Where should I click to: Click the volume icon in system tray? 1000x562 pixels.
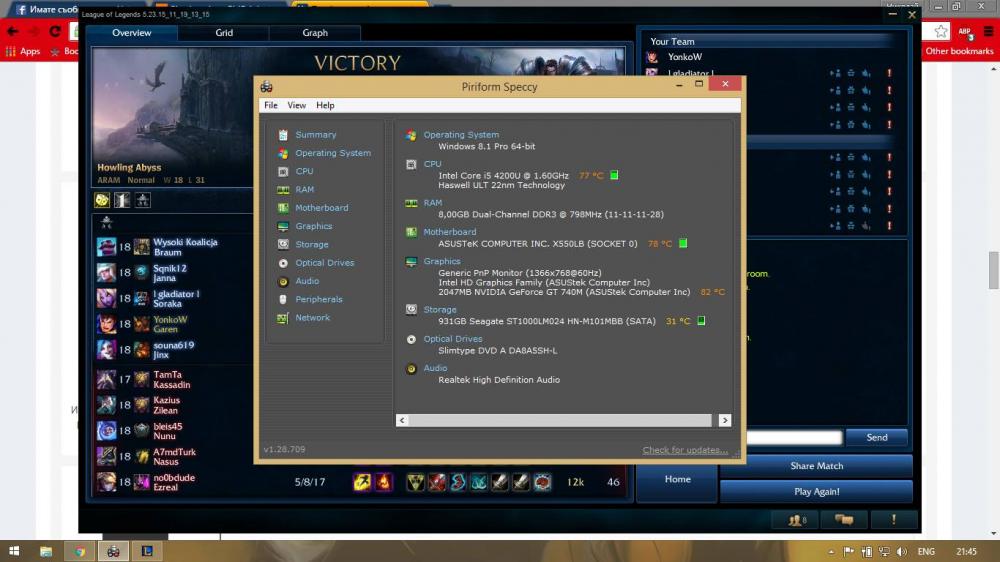(902, 552)
